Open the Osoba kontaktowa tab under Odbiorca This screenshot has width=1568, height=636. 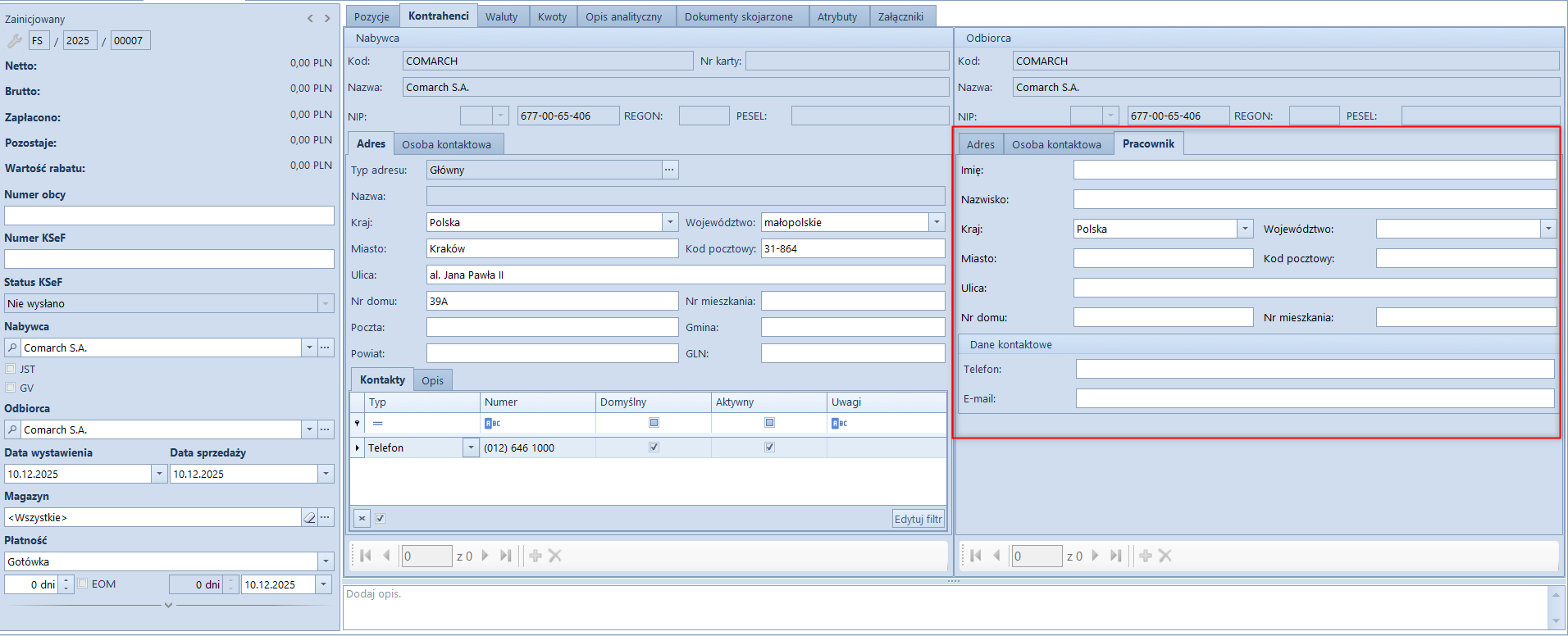tap(1056, 144)
